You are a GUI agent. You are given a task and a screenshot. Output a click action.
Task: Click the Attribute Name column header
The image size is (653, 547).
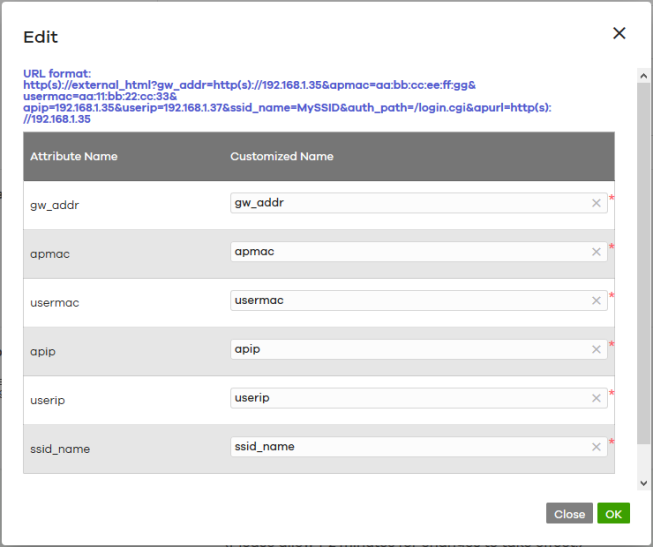(x=74, y=157)
